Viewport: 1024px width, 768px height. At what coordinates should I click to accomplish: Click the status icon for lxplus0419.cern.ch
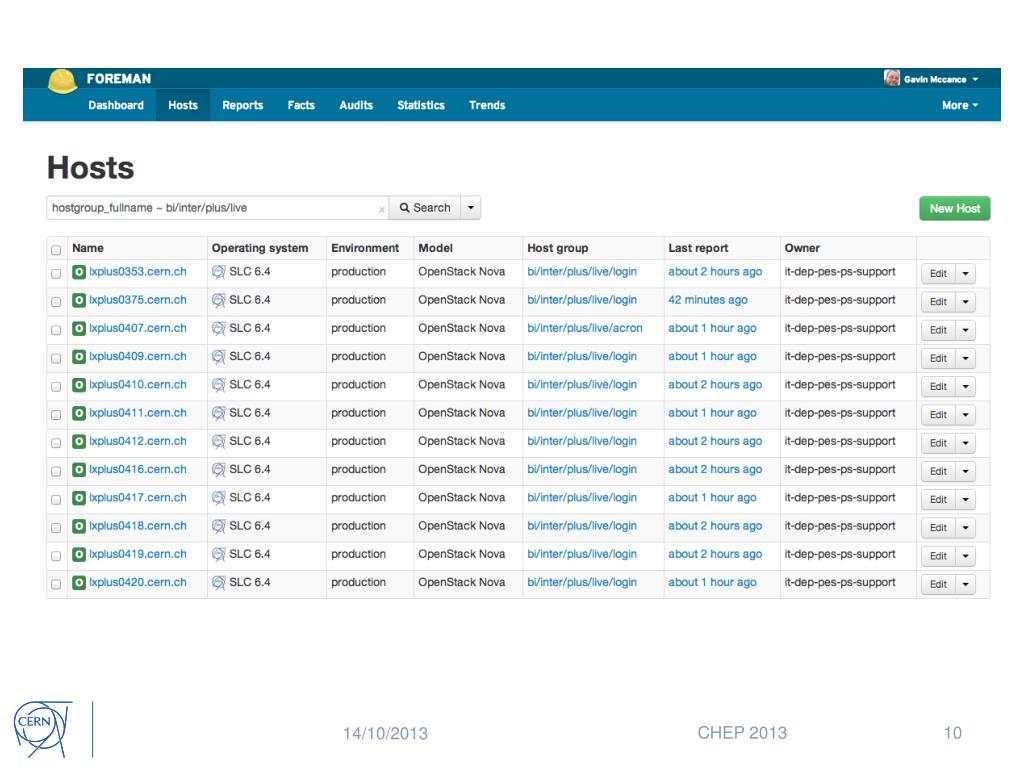click(x=79, y=554)
